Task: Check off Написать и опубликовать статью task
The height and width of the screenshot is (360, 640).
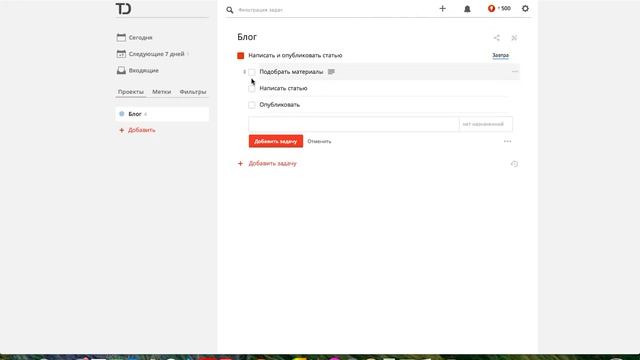Action: tap(240, 56)
